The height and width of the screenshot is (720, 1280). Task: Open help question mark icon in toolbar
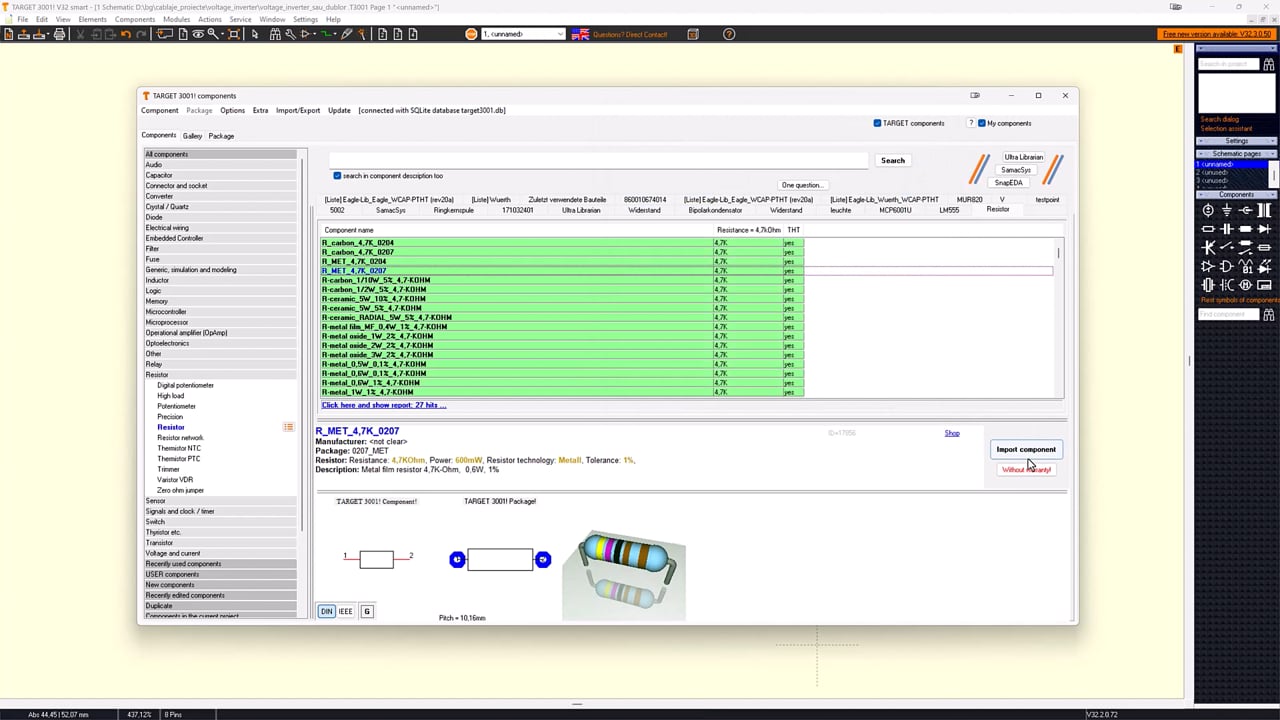[729, 34]
